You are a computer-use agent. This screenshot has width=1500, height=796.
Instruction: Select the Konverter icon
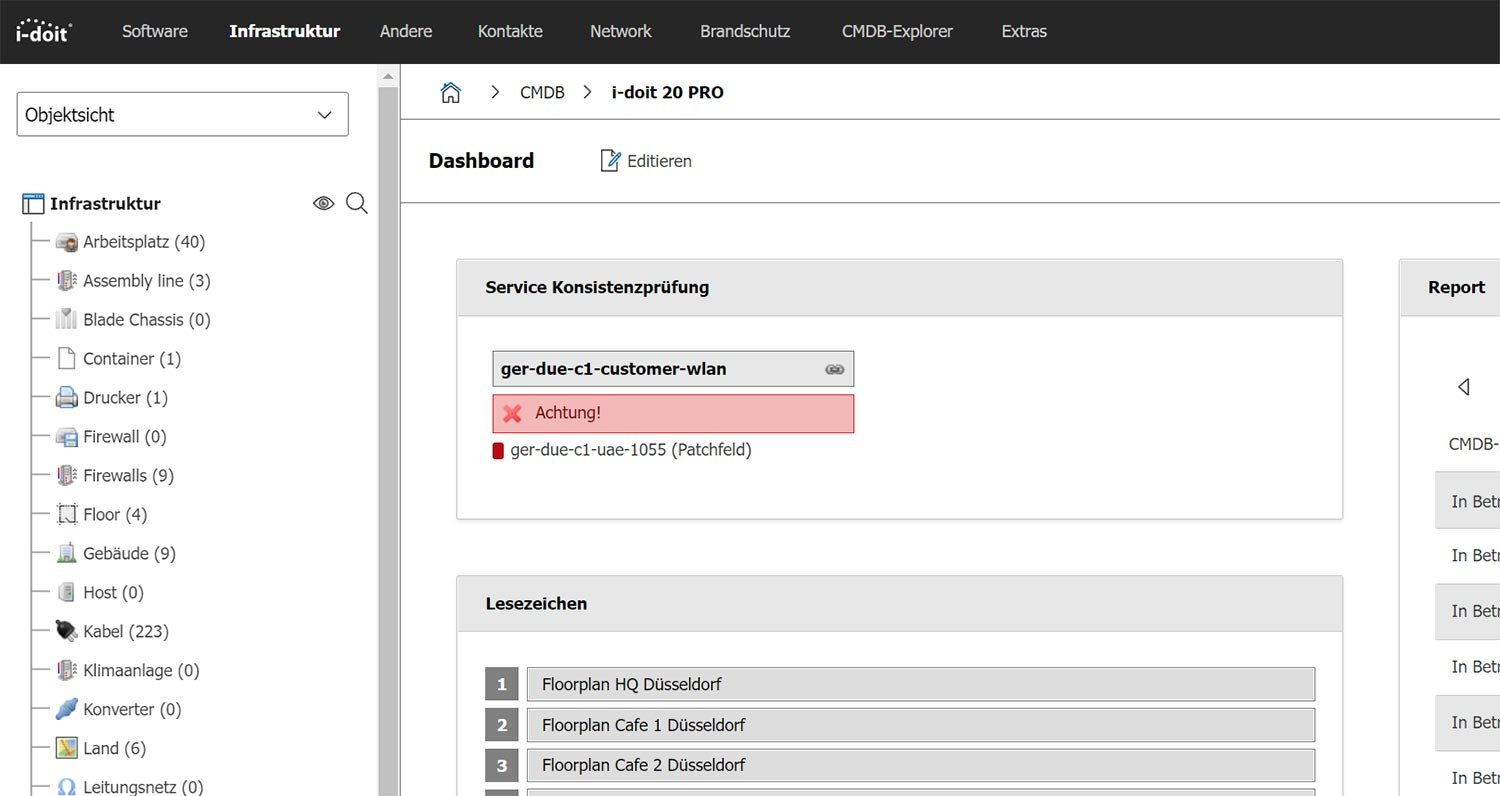click(x=67, y=710)
